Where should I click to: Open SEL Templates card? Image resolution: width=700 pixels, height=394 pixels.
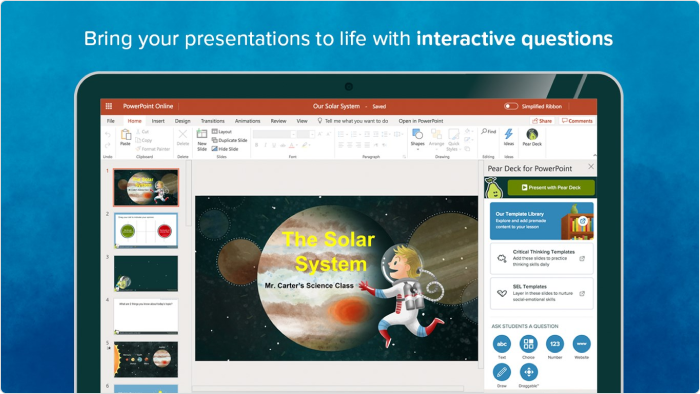pyautogui.click(x=542, y=293)
